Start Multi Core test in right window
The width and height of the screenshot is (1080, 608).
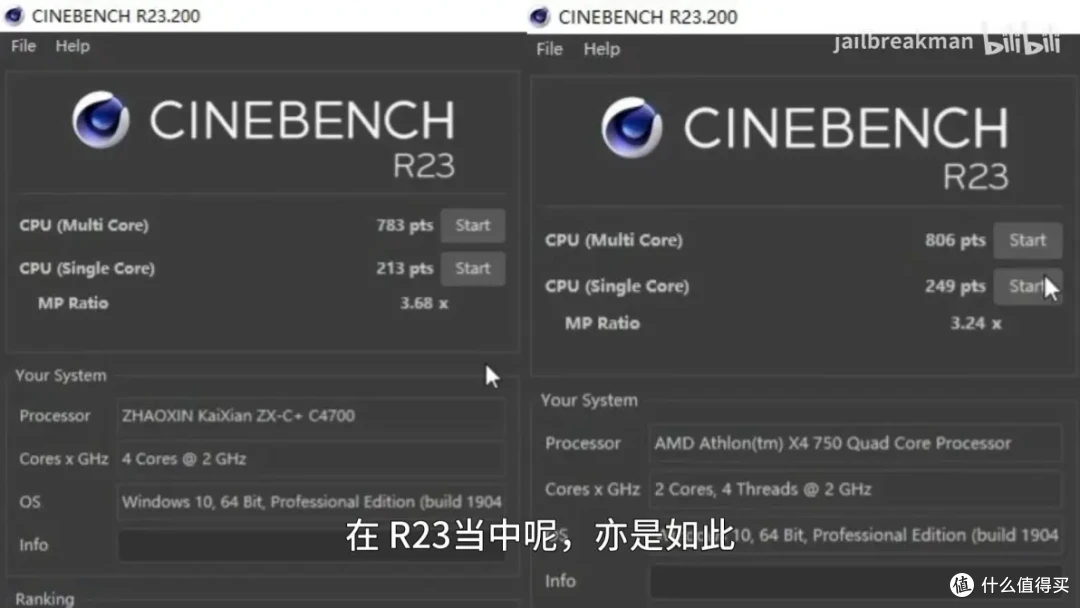(x=1027, y=240)
